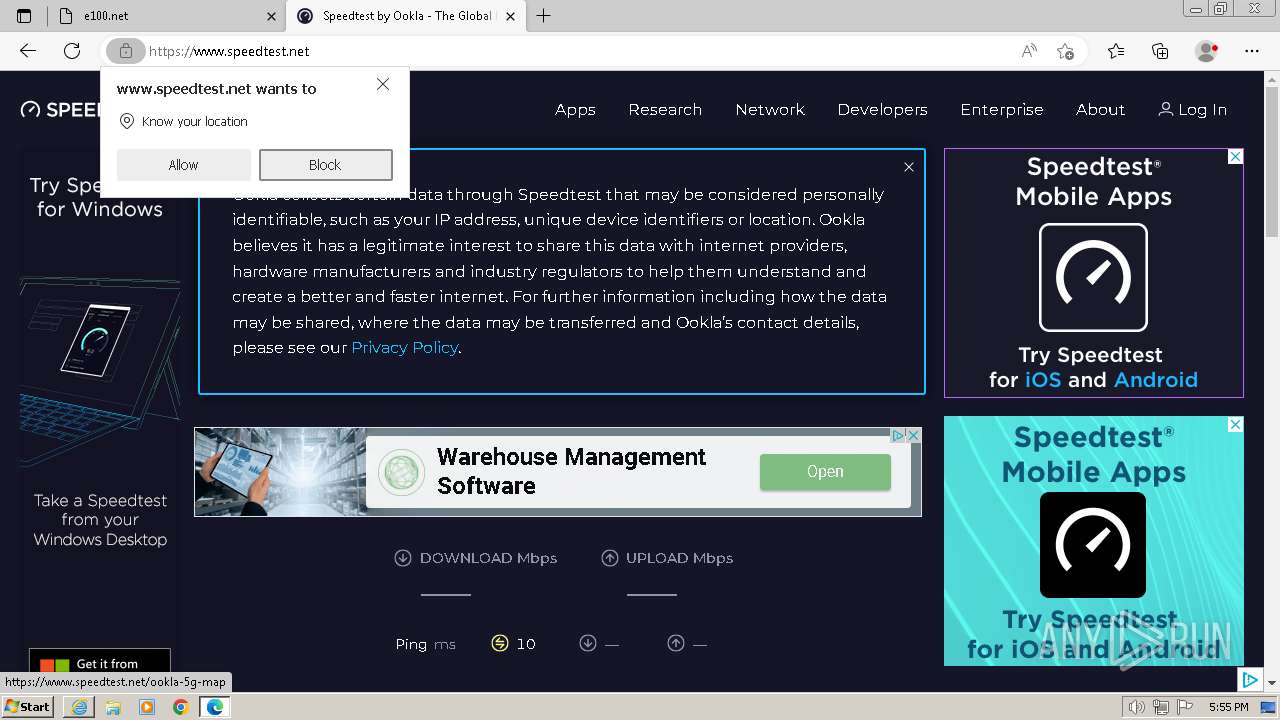The image size is (1280, 720).
Task: Click the download ping arrow icon
Action: 588,643
